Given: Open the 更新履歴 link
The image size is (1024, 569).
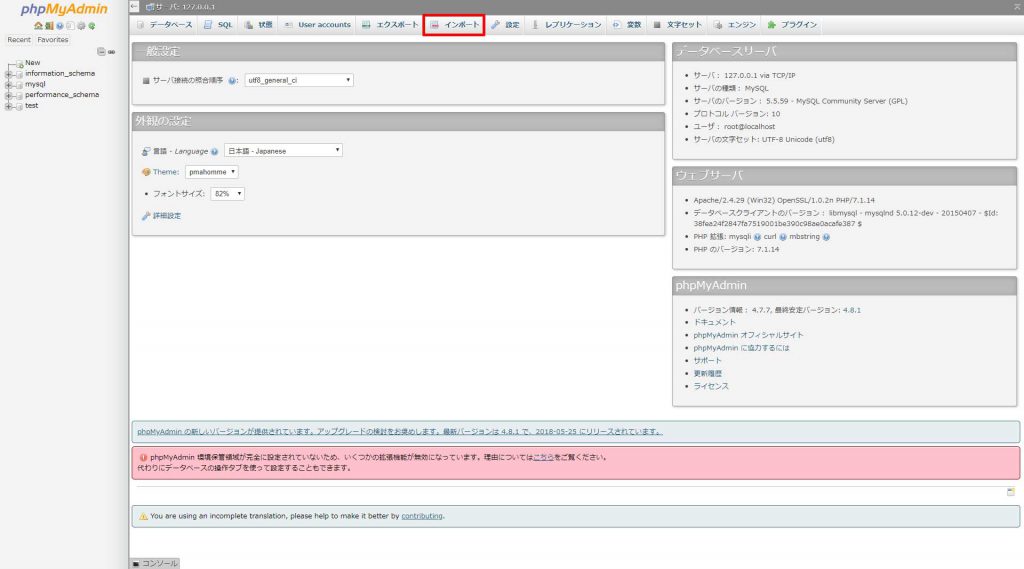Looking at the screenshot, I should click(707, 374).
